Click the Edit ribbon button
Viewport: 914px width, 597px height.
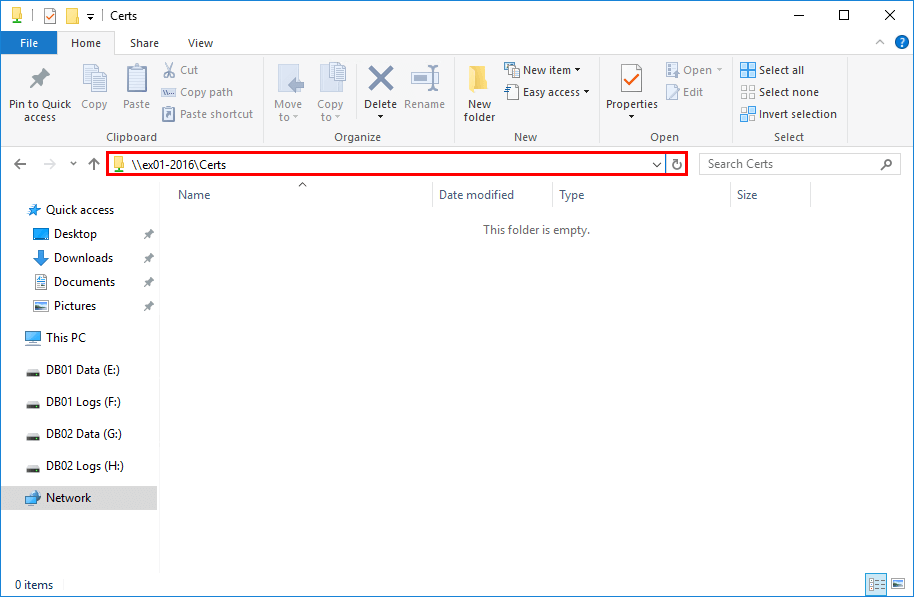[x=685, y=92]
